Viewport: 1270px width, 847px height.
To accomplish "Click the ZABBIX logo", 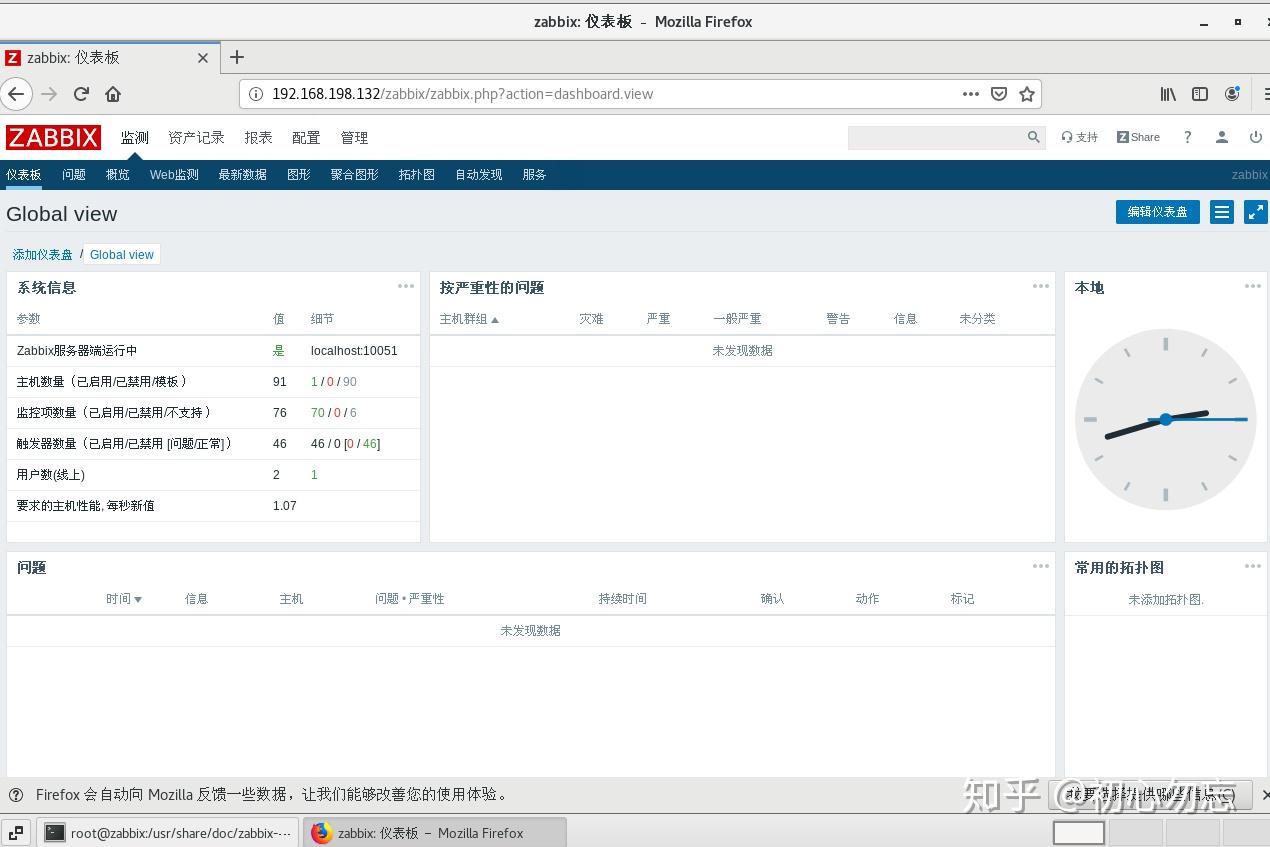I will tap(53, 137).
